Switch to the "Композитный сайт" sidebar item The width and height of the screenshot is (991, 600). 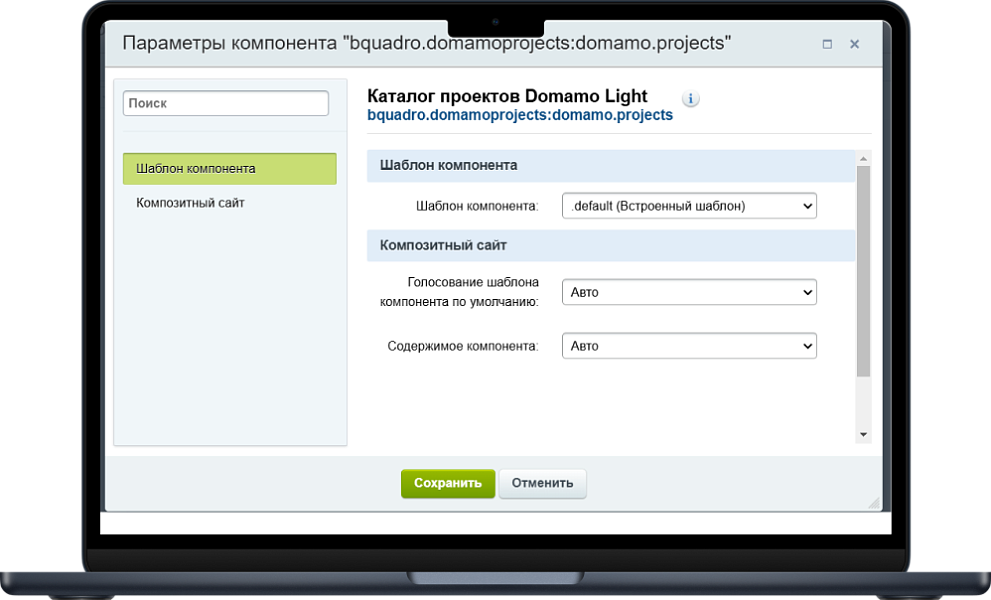pos(188,203)
